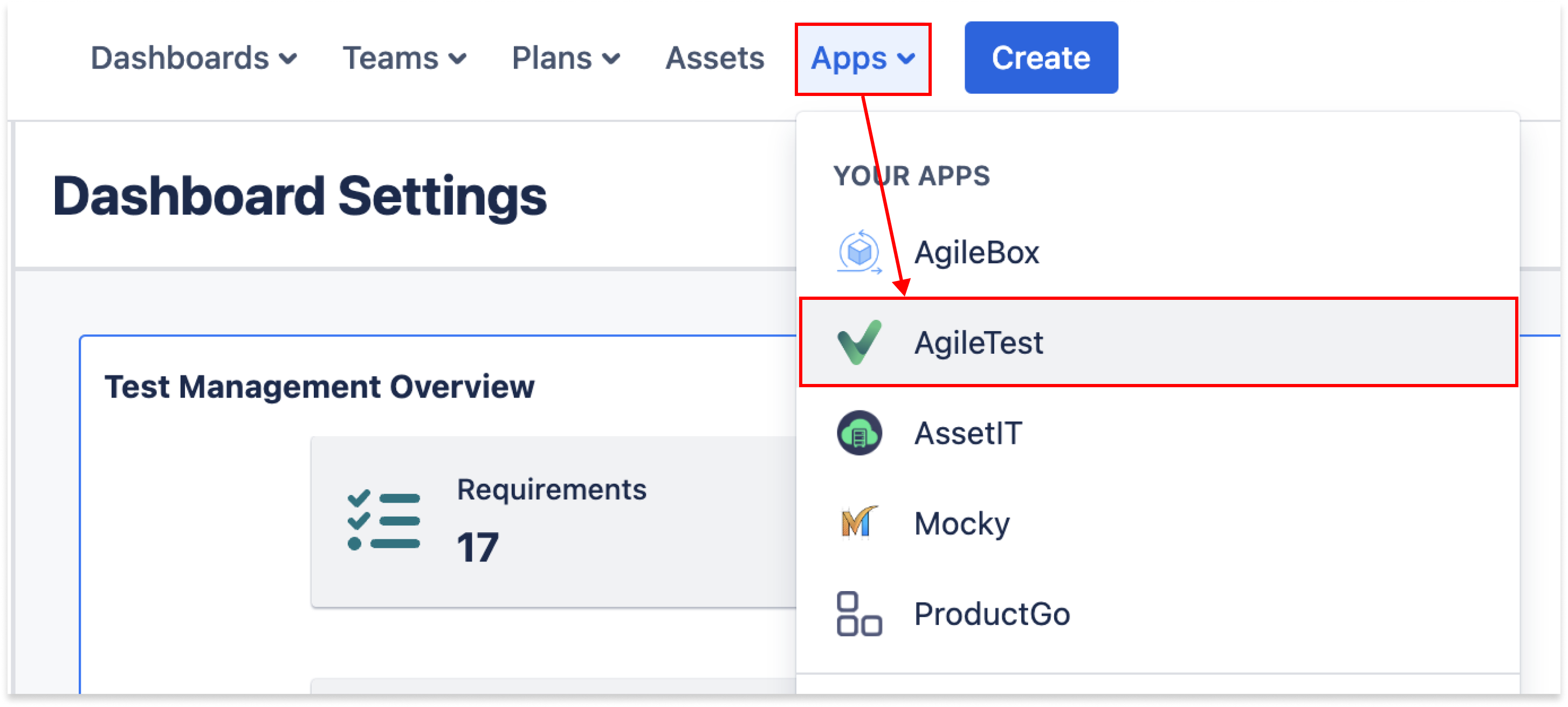Click the ProductGo squares icon
The image size is (1568, 707).
pos(859,614)
